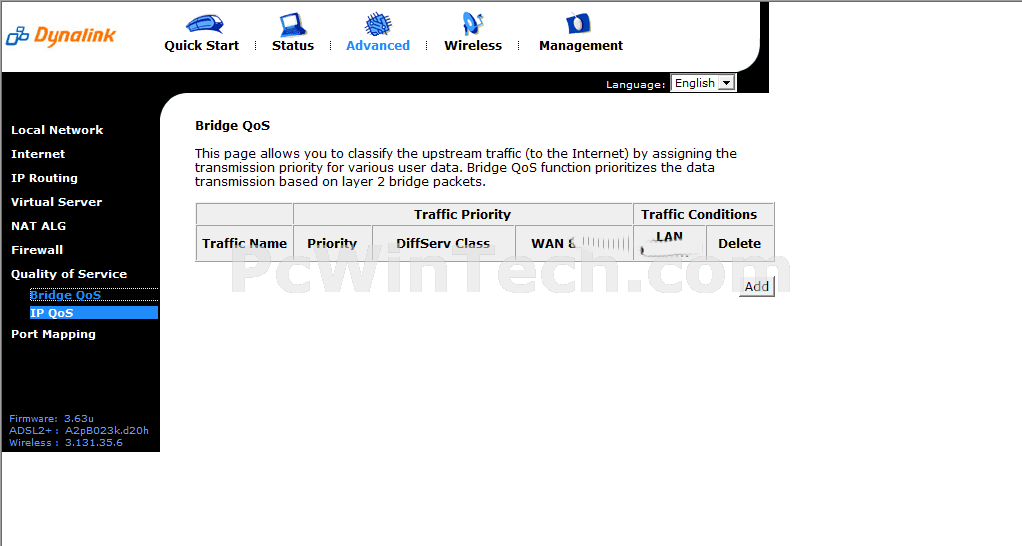The height and width of the screenshot is (546, 1022).
Task: Select Quality of Service section
Action: pyautogui.click(x=69, y=274)
